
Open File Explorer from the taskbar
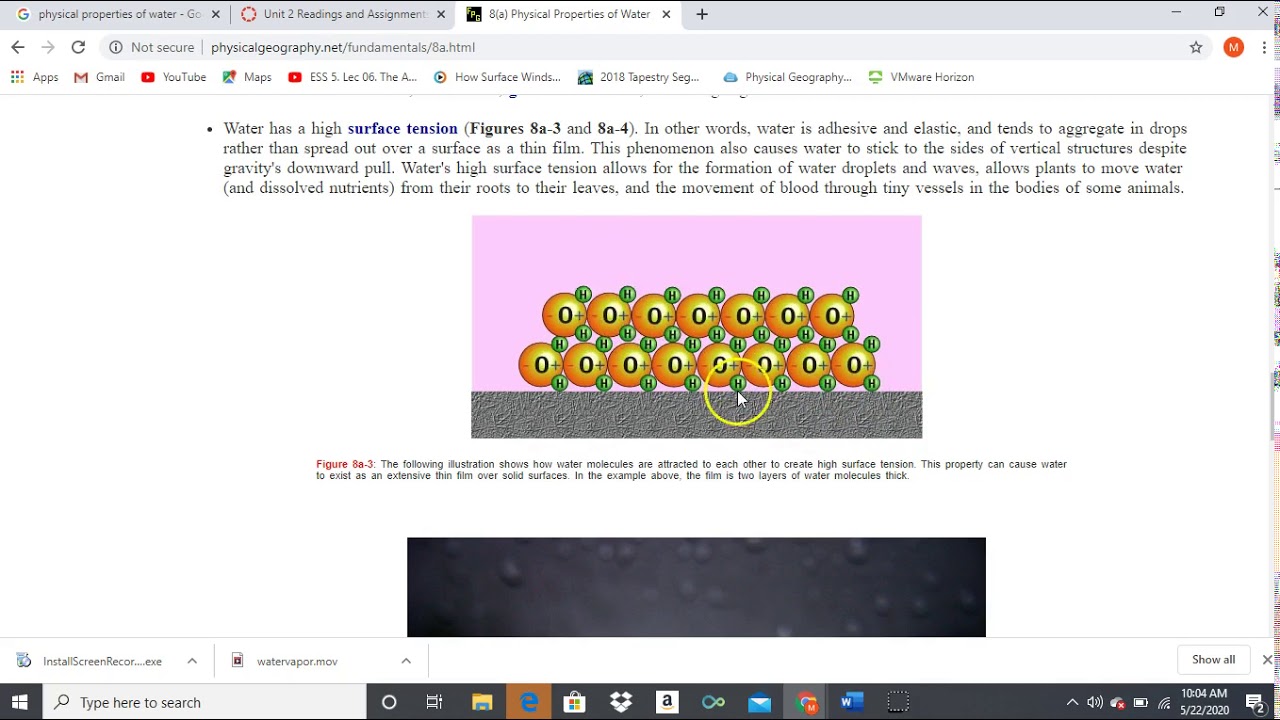482,702
